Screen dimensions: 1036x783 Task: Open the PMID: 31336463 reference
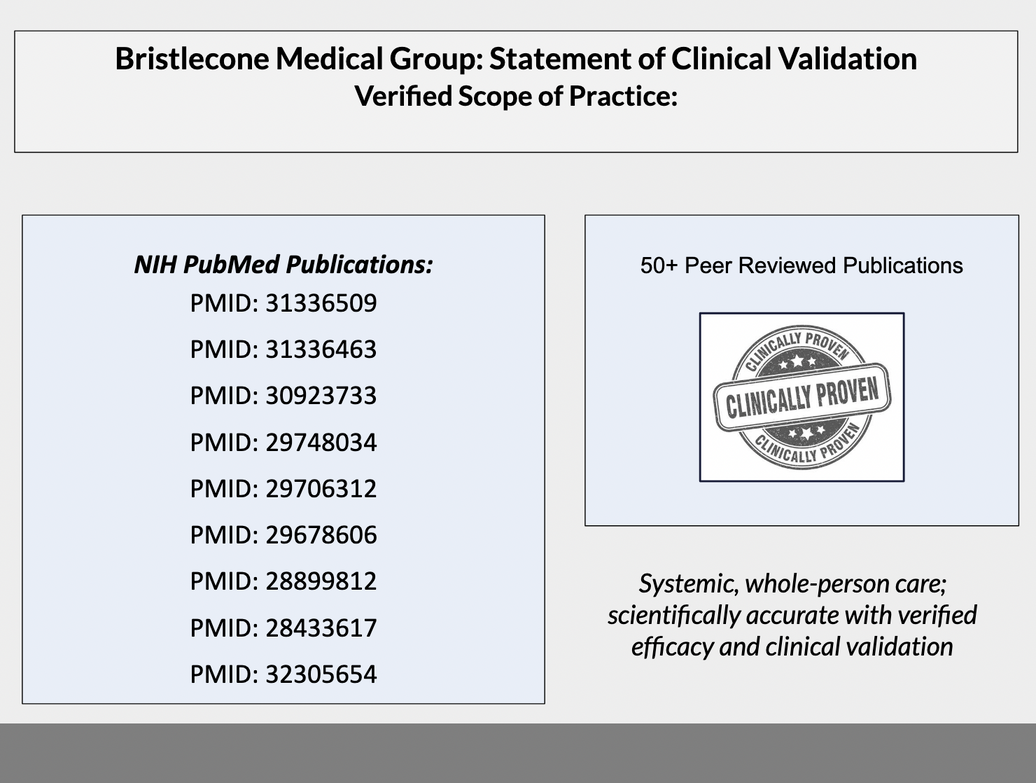click(283, 349)
